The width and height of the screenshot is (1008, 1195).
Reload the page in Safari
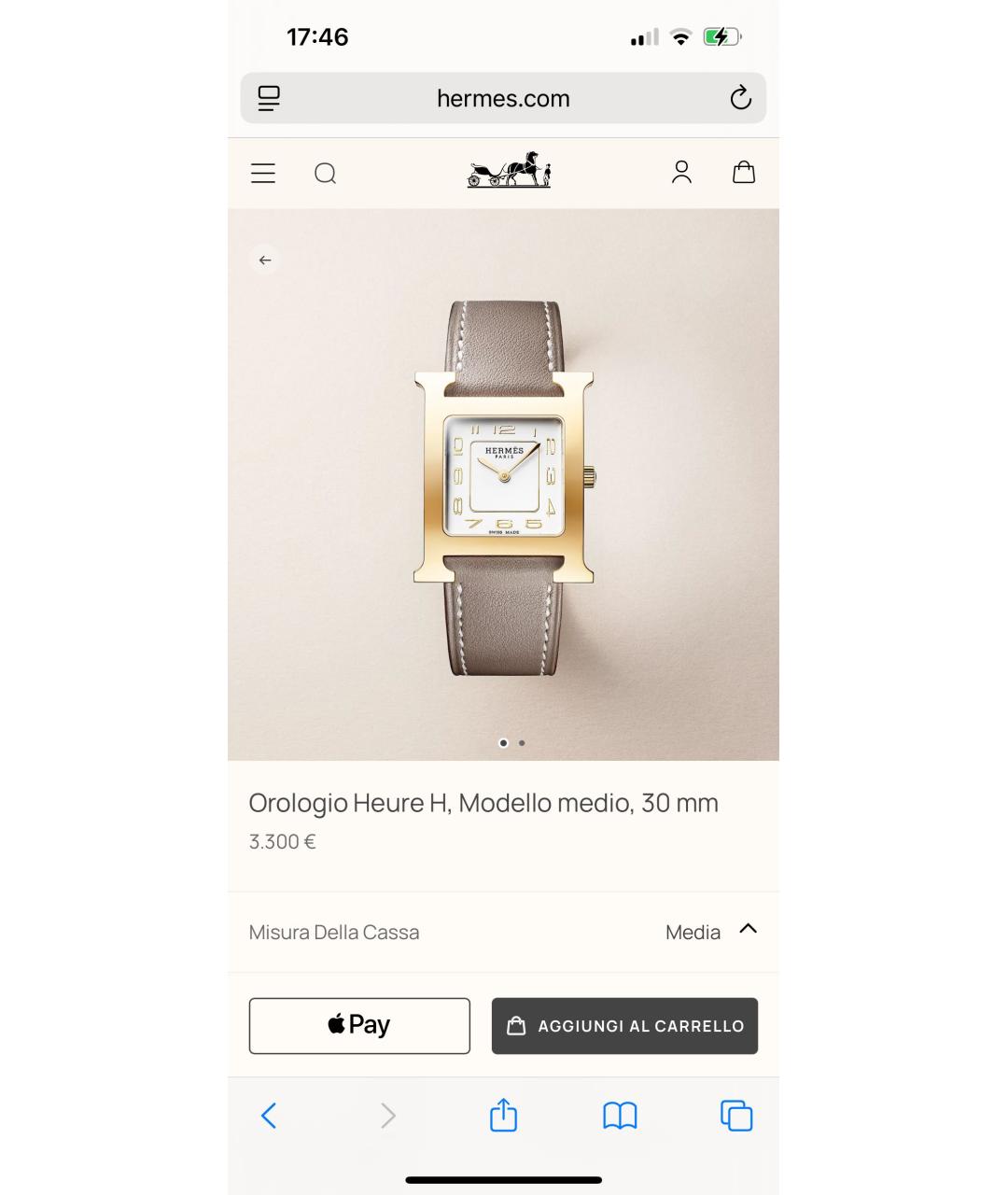(740, 97)
